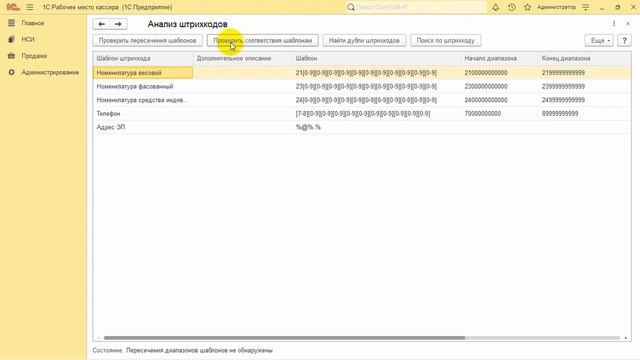Click Продажи sidebar basket icon

[11, 56]
